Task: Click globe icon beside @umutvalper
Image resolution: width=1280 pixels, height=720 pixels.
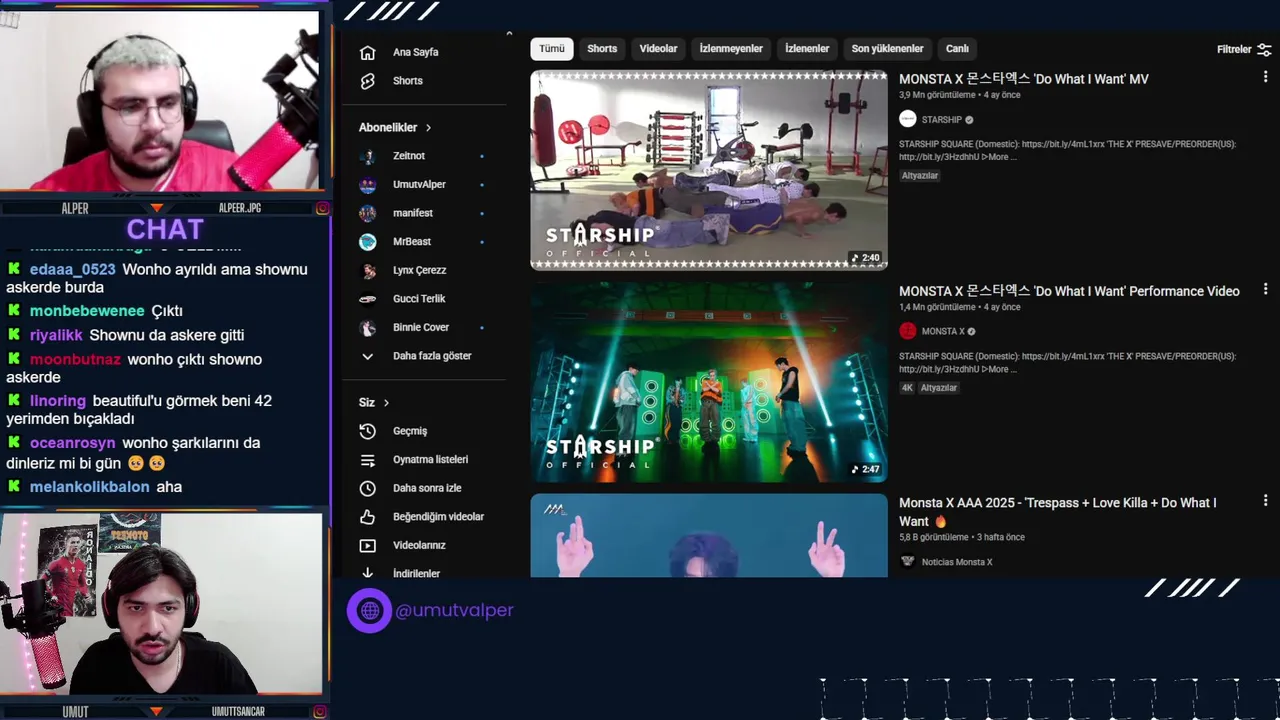Action: click(x=369, y=610)
